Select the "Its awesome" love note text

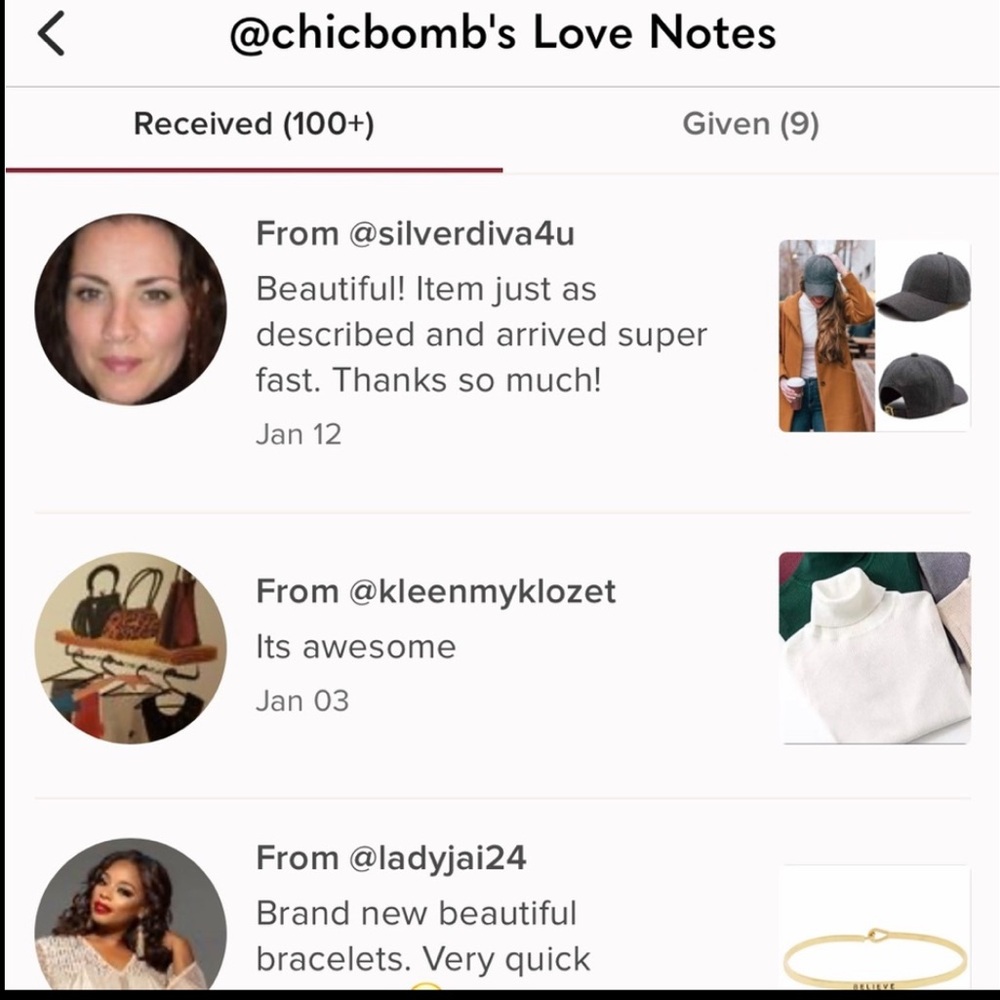pos(356,647)
